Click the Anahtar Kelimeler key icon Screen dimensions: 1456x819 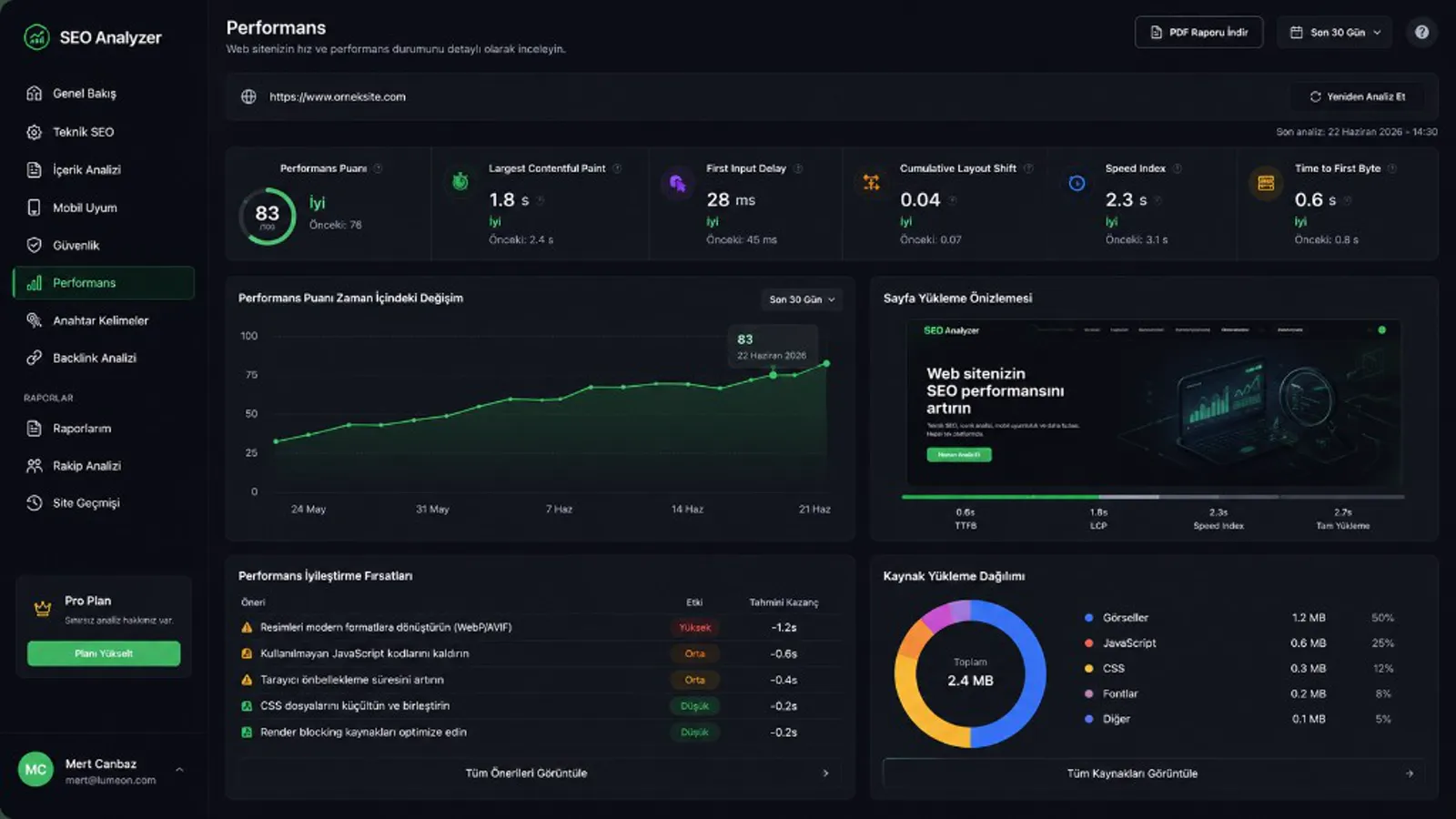(35, 320)
